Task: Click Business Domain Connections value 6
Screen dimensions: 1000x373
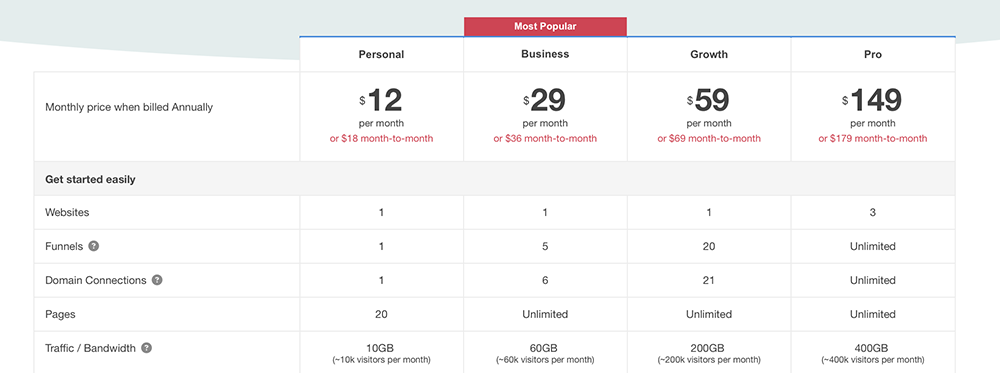Action: tap(545, 280)
